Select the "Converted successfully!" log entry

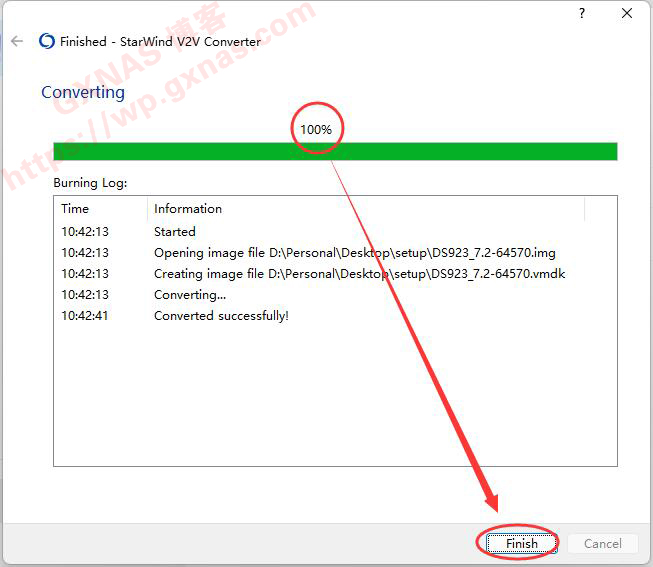coord(221,316)
